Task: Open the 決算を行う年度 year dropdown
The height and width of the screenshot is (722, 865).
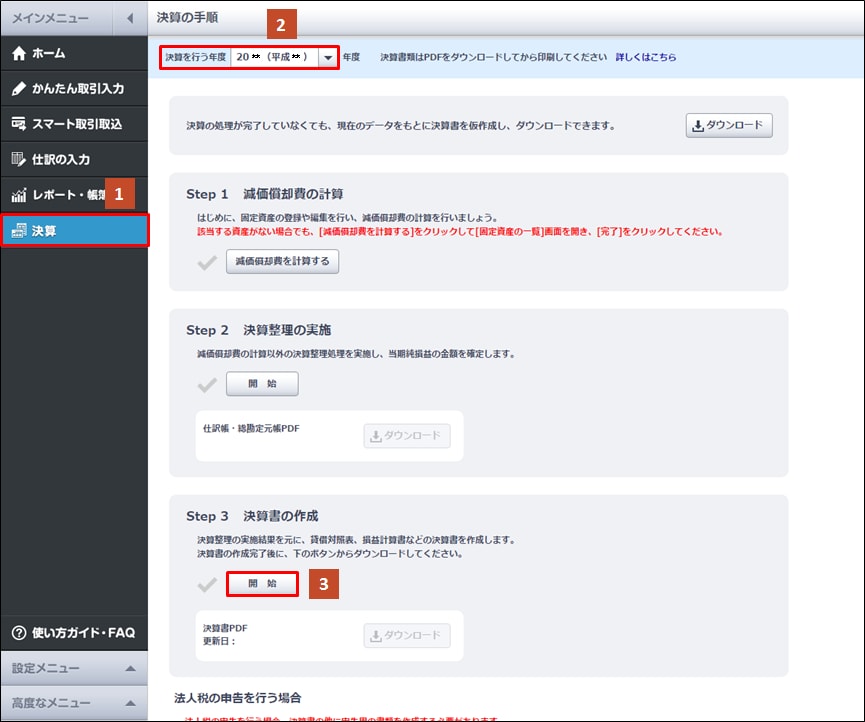Action: (x=327, y=58)
